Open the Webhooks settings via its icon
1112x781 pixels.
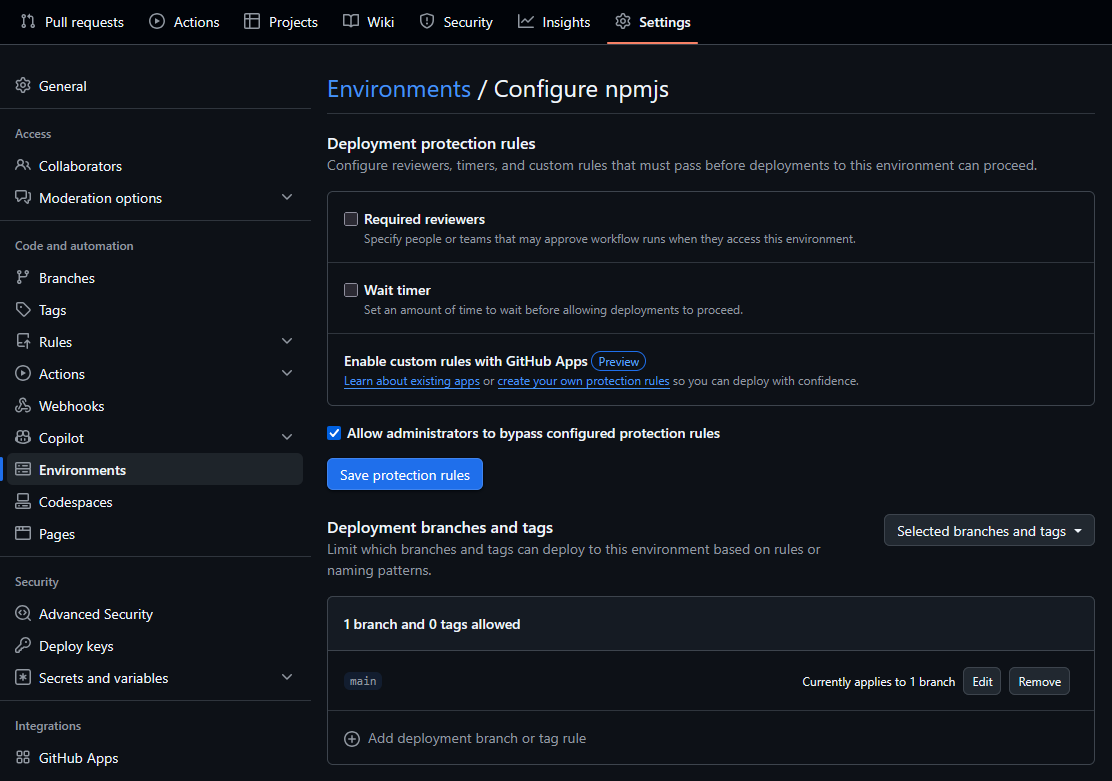click(22, 405)
